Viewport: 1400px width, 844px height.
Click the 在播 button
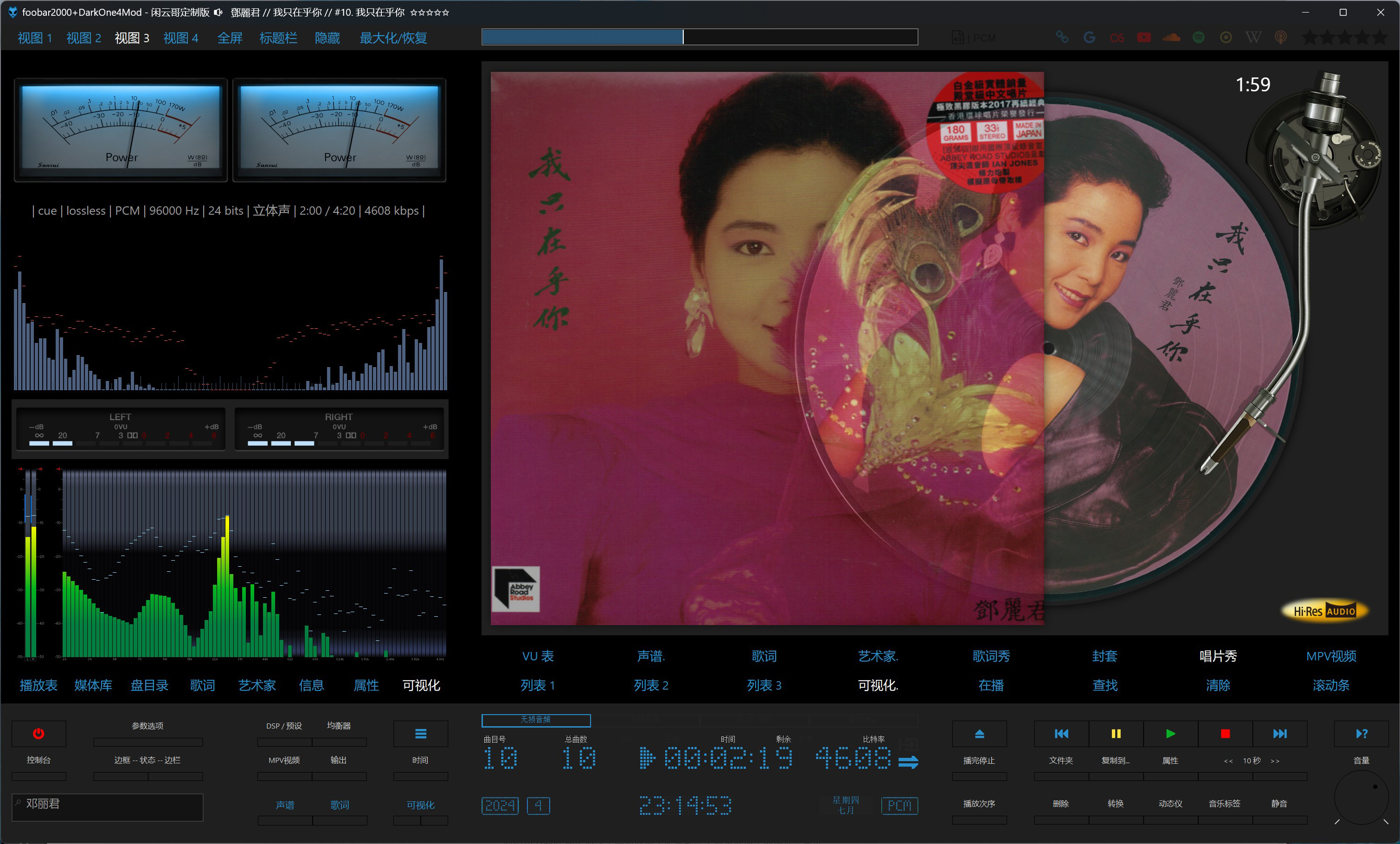click(991, 685)
